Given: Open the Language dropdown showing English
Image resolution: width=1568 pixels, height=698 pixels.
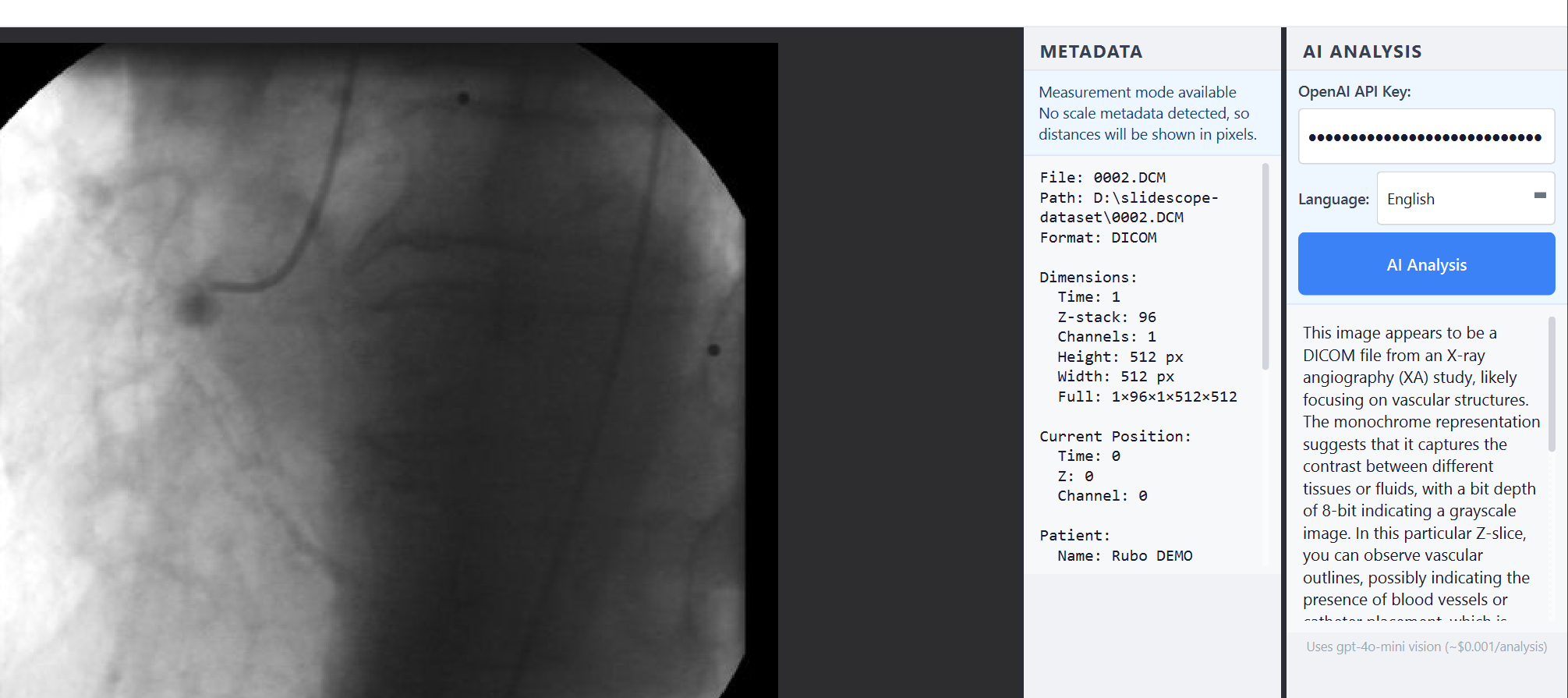Looking at the screenshot, I should [1466, 198].
